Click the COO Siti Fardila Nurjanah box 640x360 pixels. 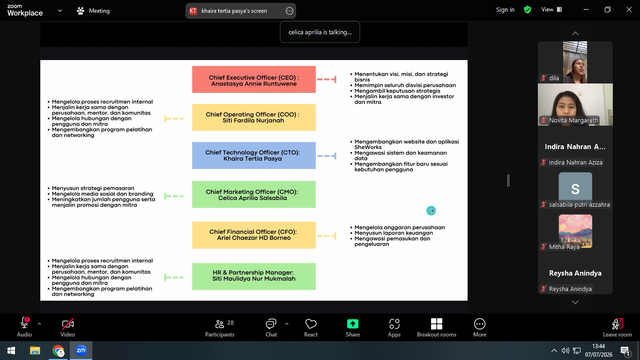pyautogui.click(x=254, y=118)
